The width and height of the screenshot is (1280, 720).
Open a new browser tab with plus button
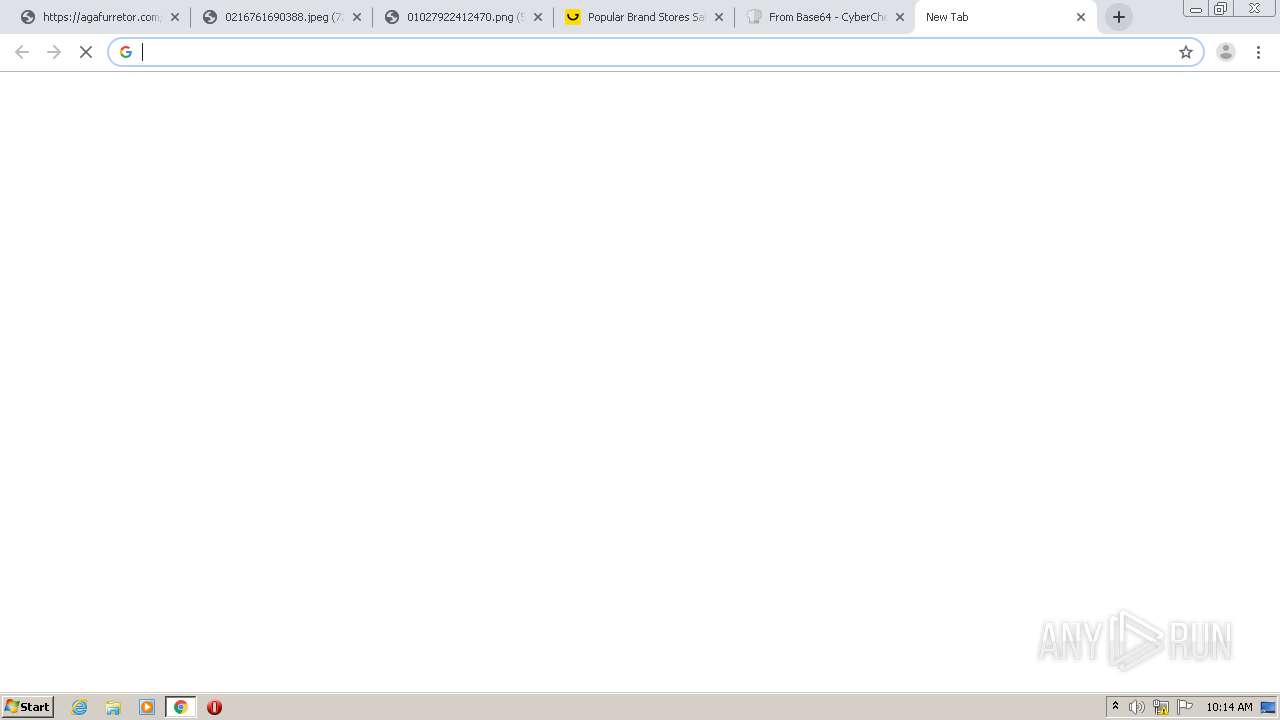click(1119, 17)
